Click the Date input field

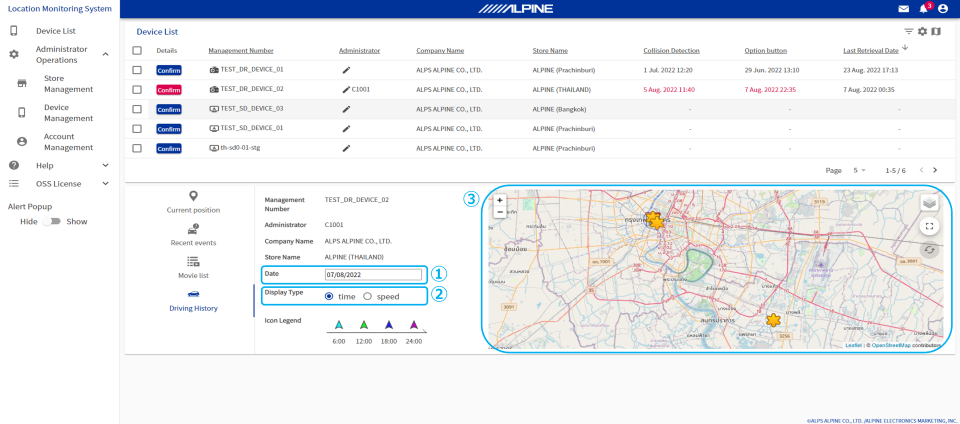click(x=373, y=275)
